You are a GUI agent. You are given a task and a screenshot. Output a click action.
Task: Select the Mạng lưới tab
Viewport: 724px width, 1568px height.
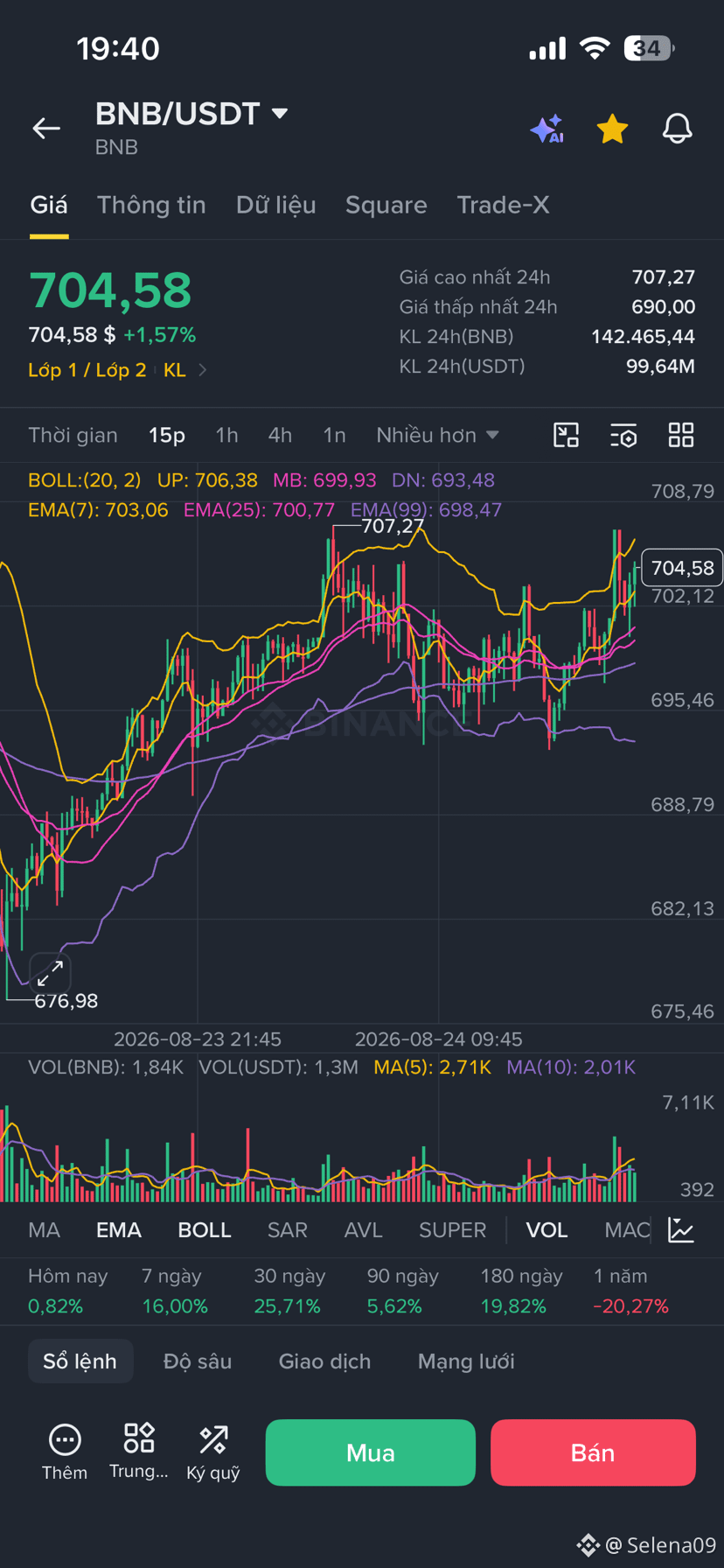point(466,1361)
